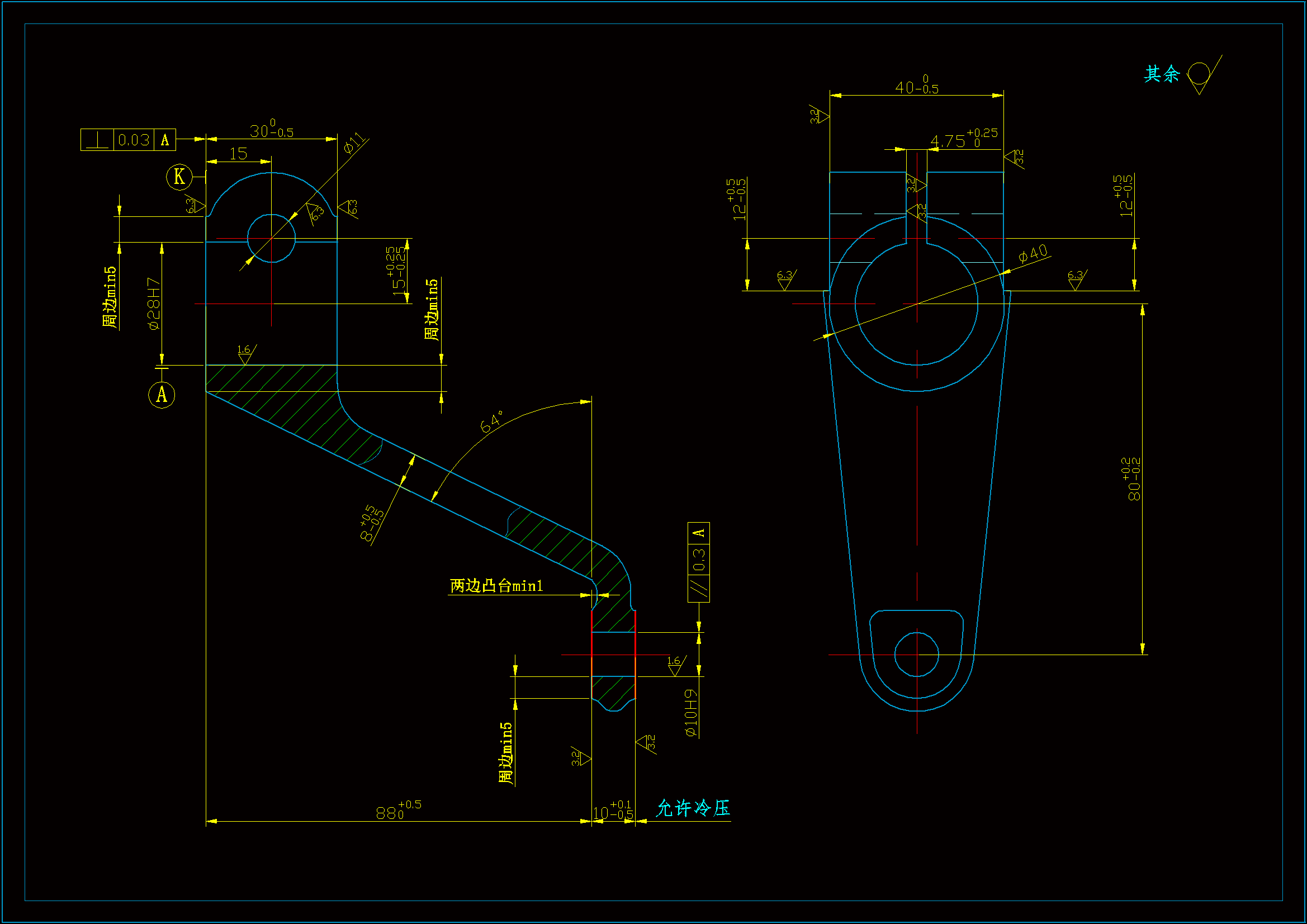Screen dimensions: 1307x924
Task: Select the perpendicularity symbol in the 0.03 frame
Action: (97, 140)
